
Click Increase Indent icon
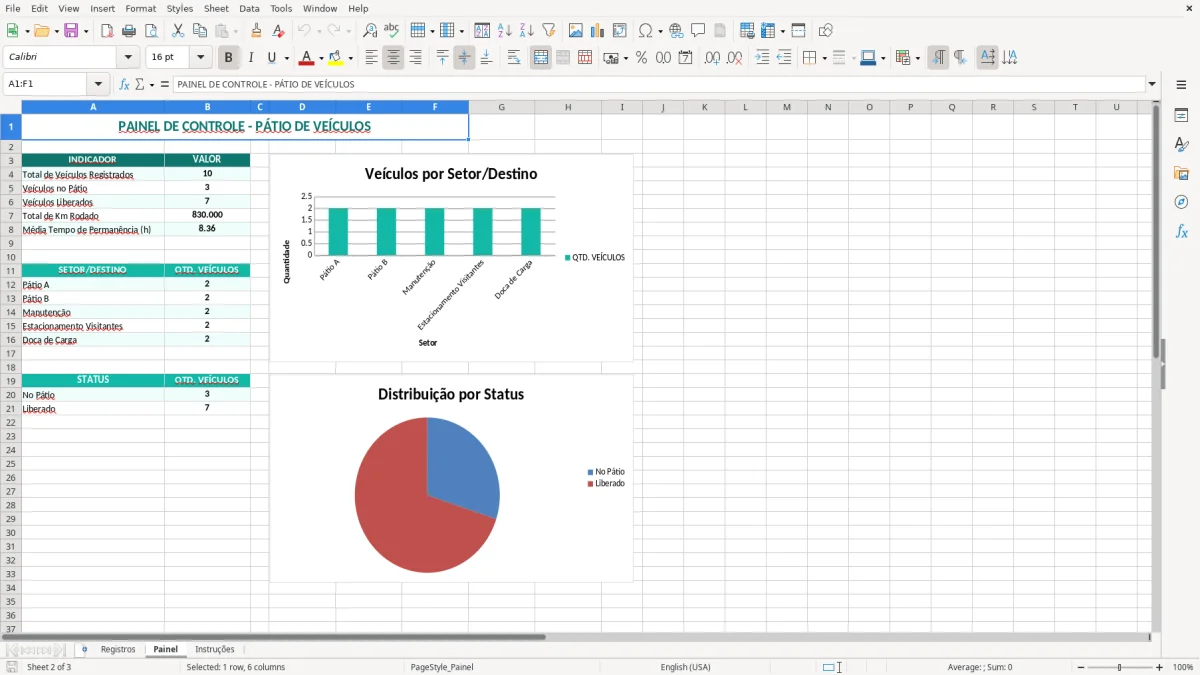point(762,58)
